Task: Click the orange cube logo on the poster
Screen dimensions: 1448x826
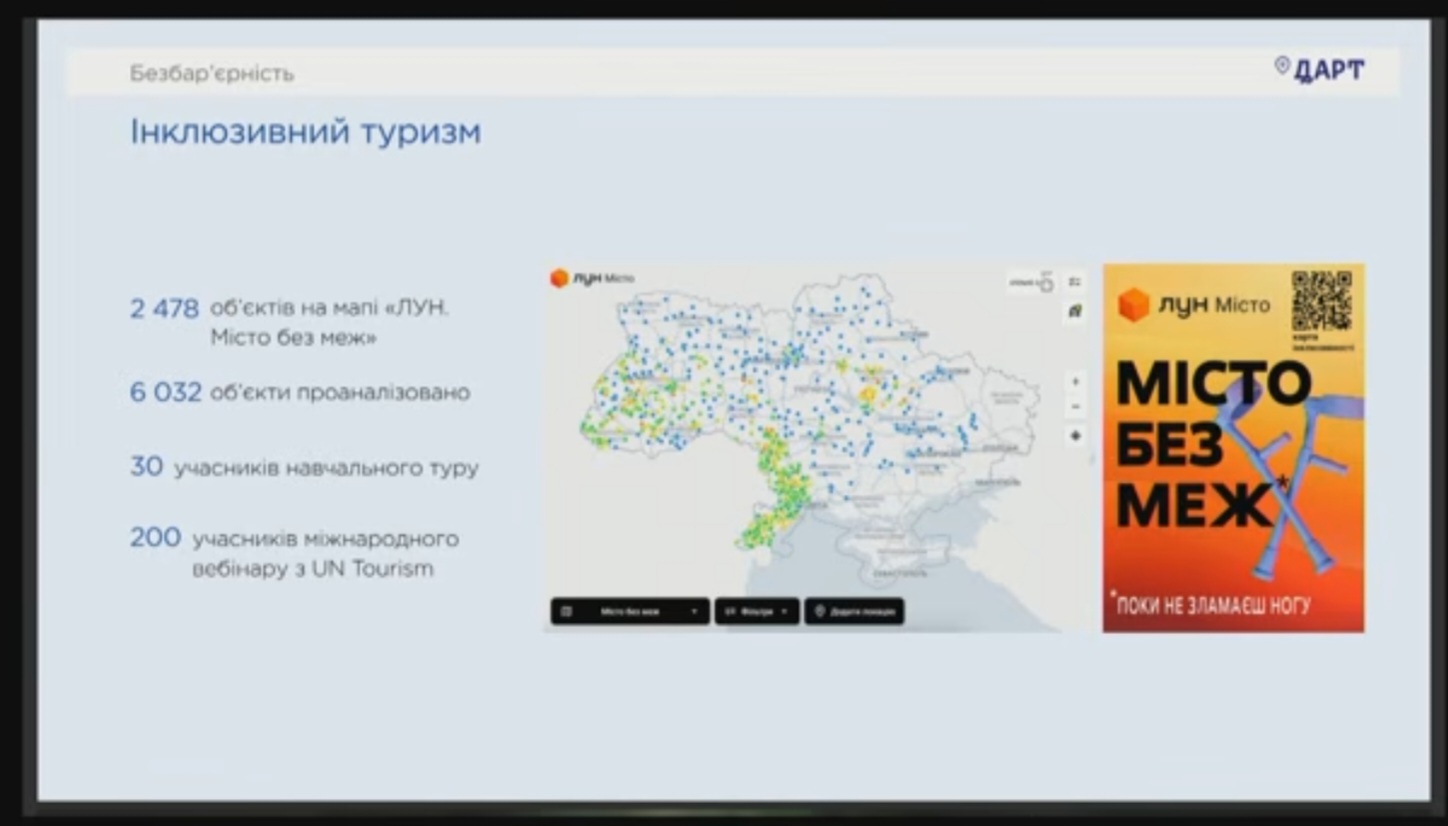Action: 1133,304
